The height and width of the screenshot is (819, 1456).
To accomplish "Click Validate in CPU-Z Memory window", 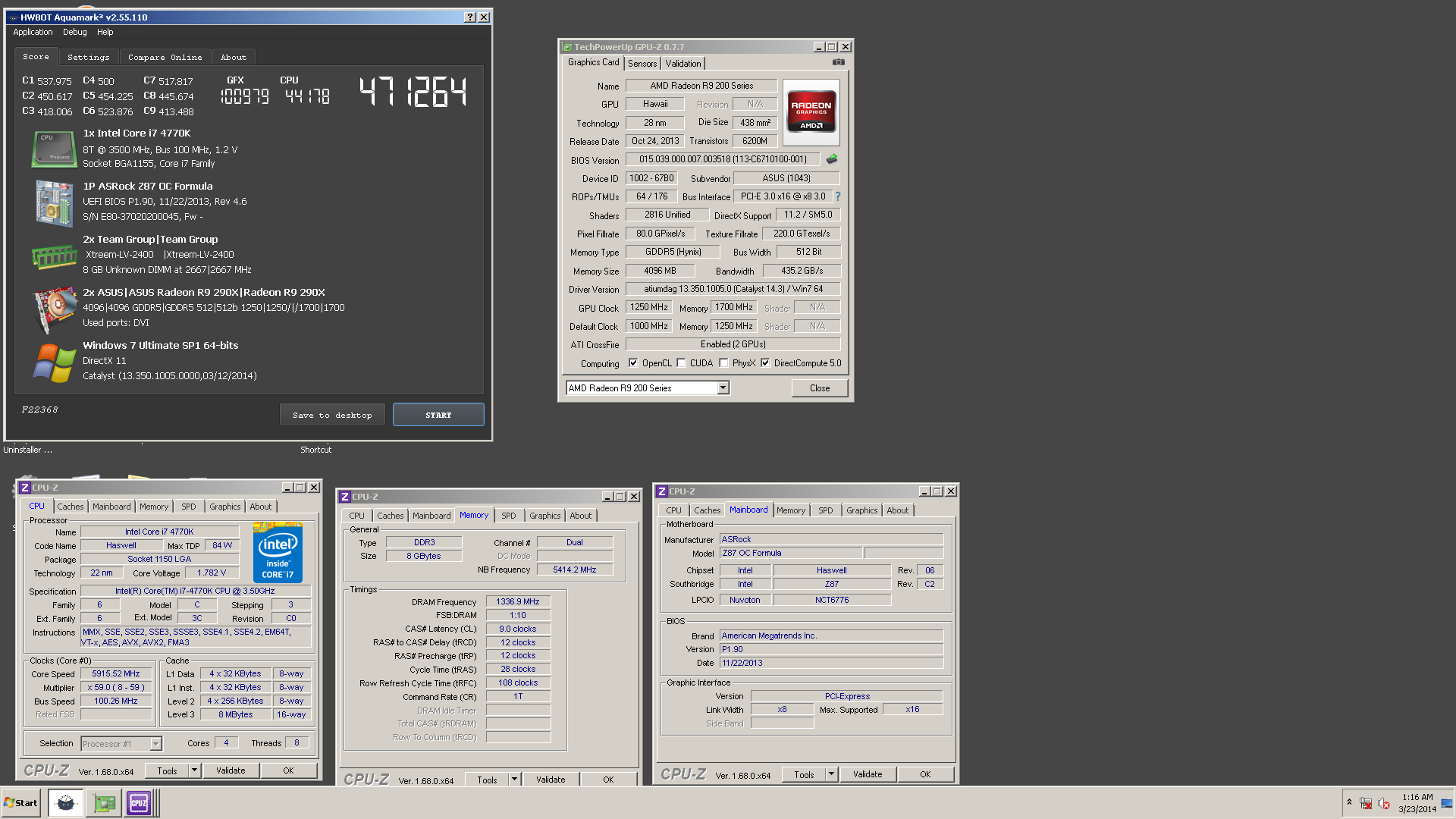I will 551,780.
